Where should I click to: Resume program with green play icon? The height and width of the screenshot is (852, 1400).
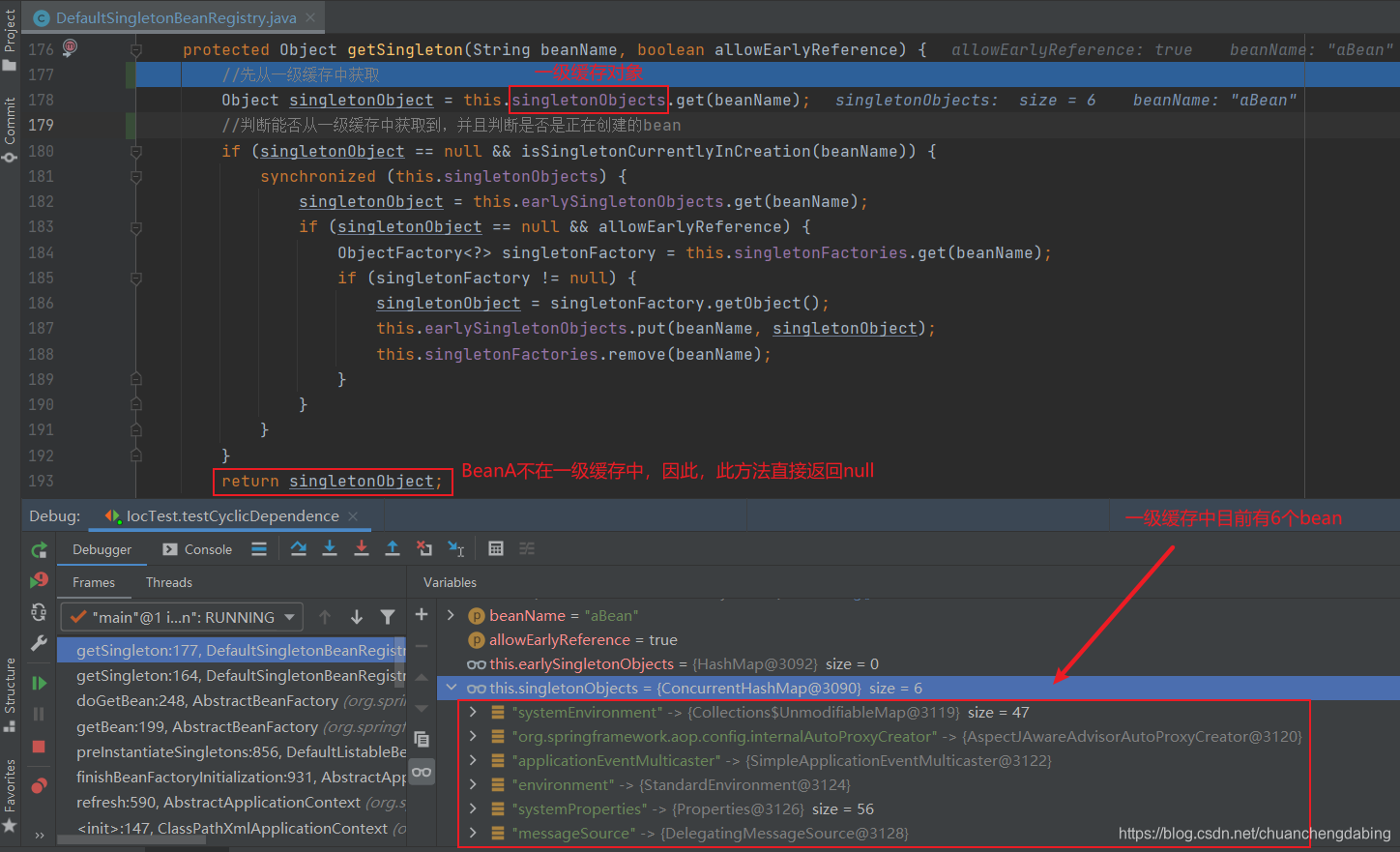(x=39, y=684)
